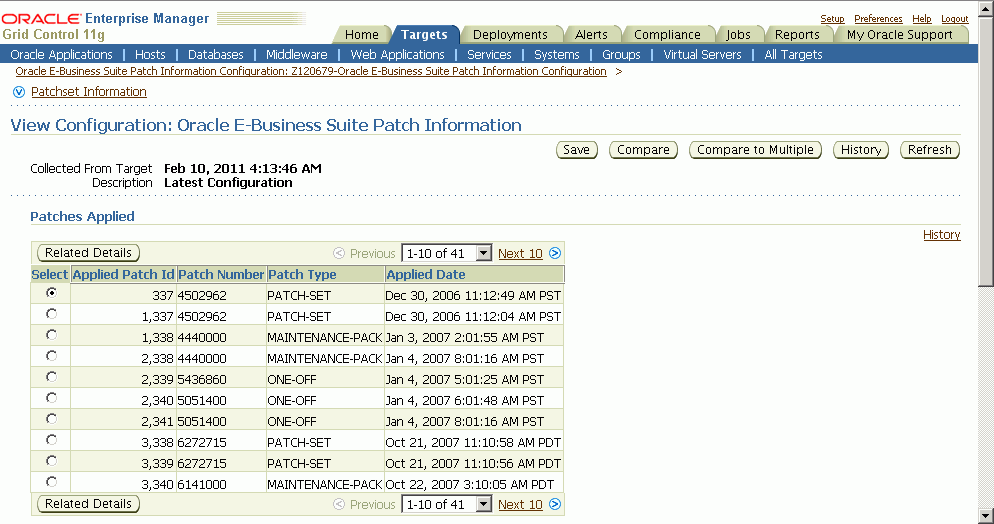The image size is (994, 524).
Task: Click the vertical scrollbar down arrow
Action: [x=986, y=515]
